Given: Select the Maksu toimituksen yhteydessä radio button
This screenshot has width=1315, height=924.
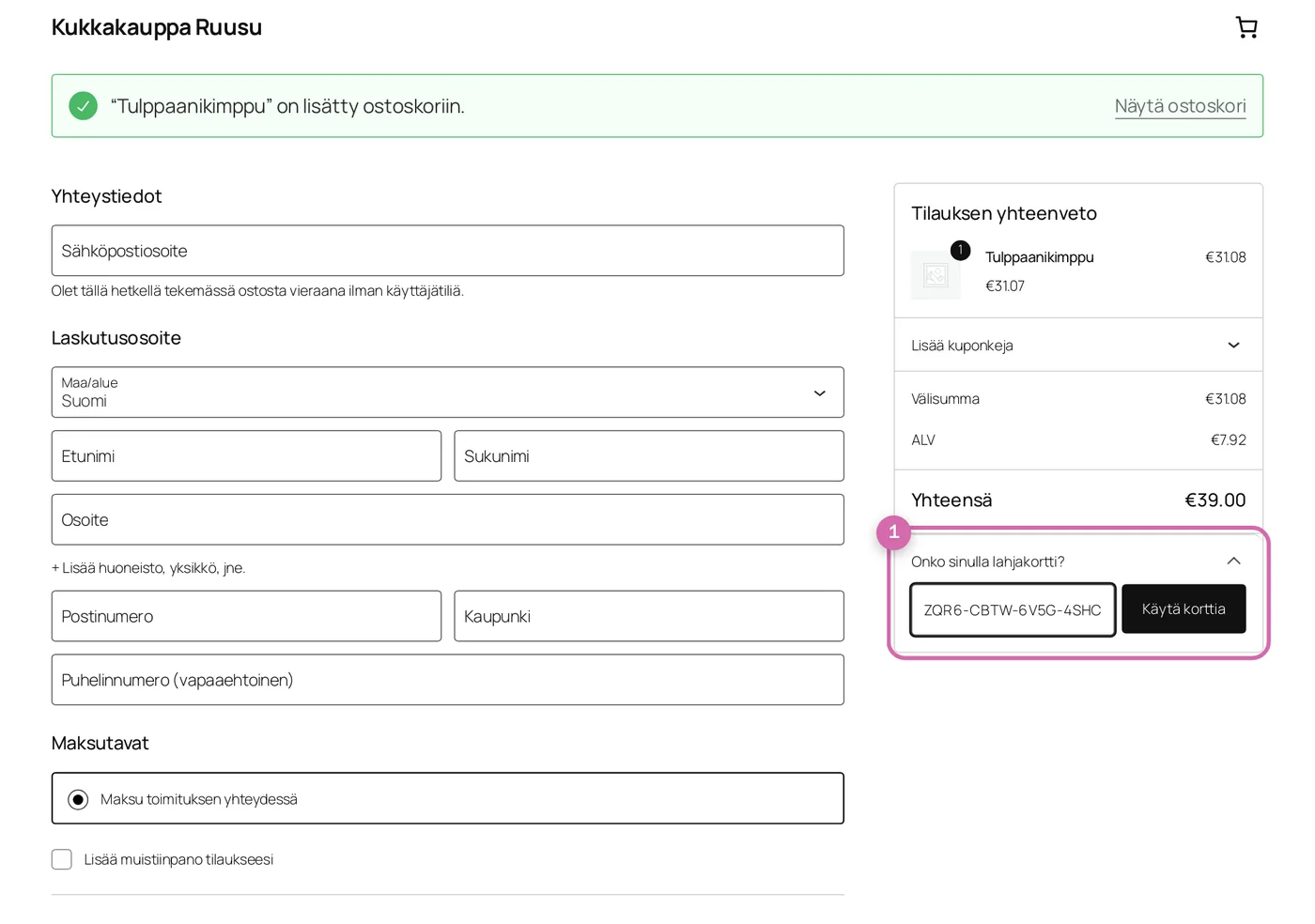Looking at the screenshot, I should click(78, 799).
